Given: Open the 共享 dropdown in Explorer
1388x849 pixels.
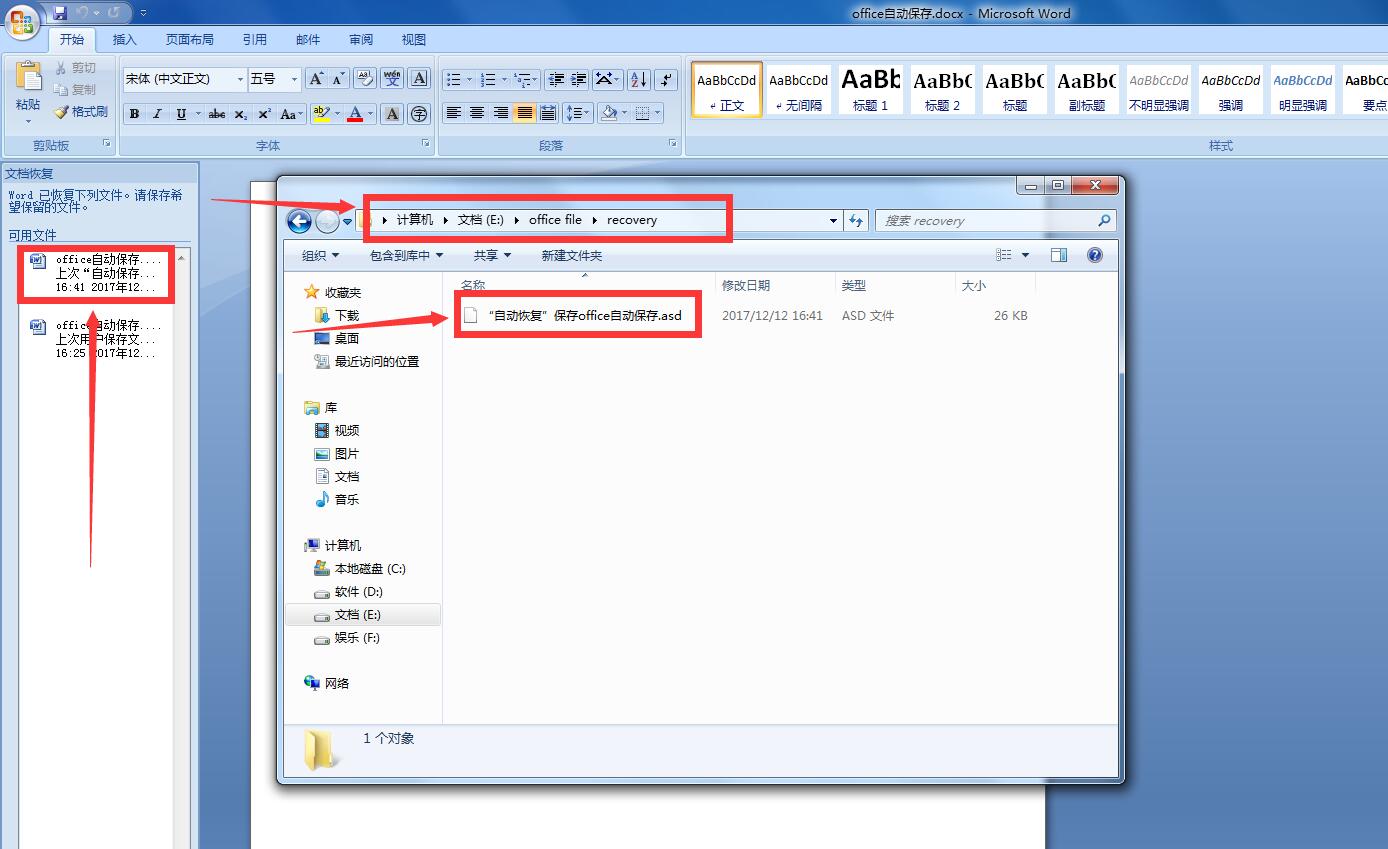Looking at the screenshot, I should point(492,255).
